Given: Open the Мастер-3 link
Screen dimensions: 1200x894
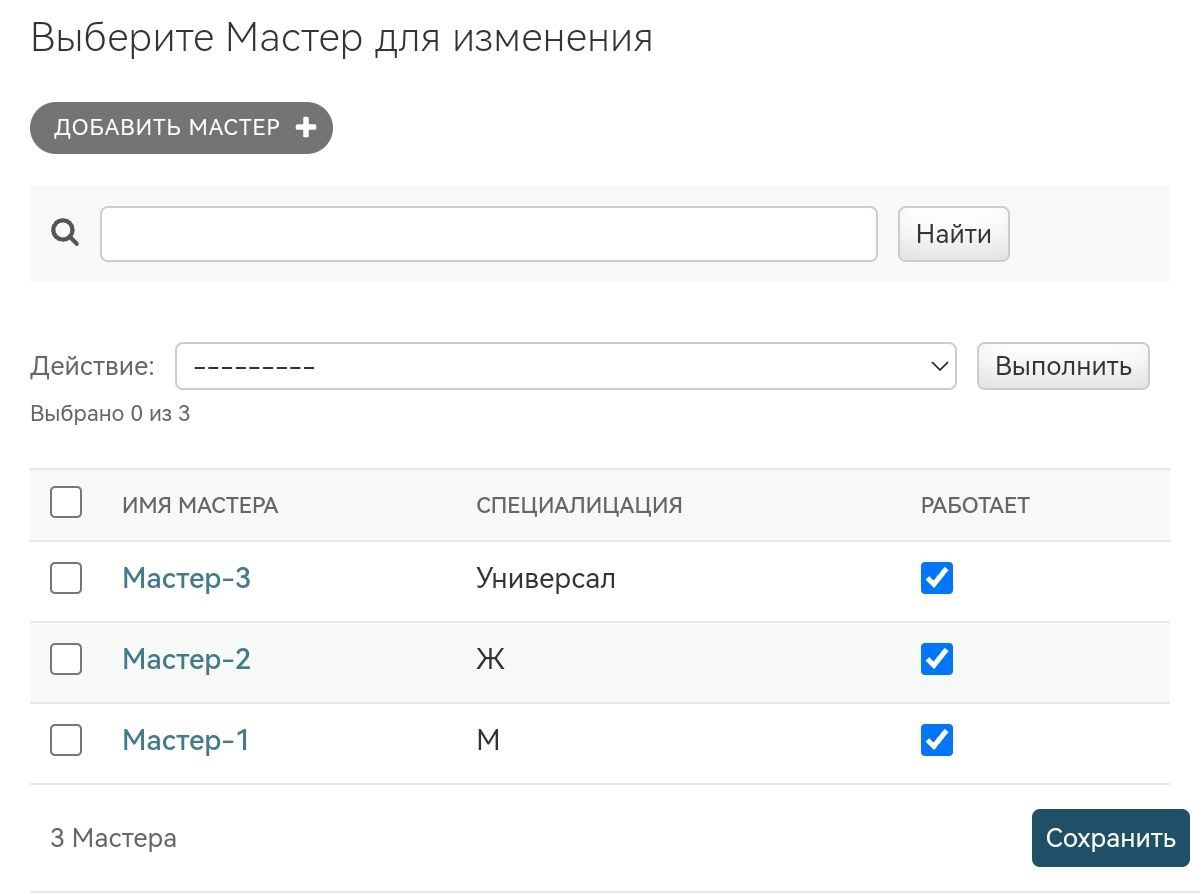Looking at the screenshot, I should coord(186,578).
